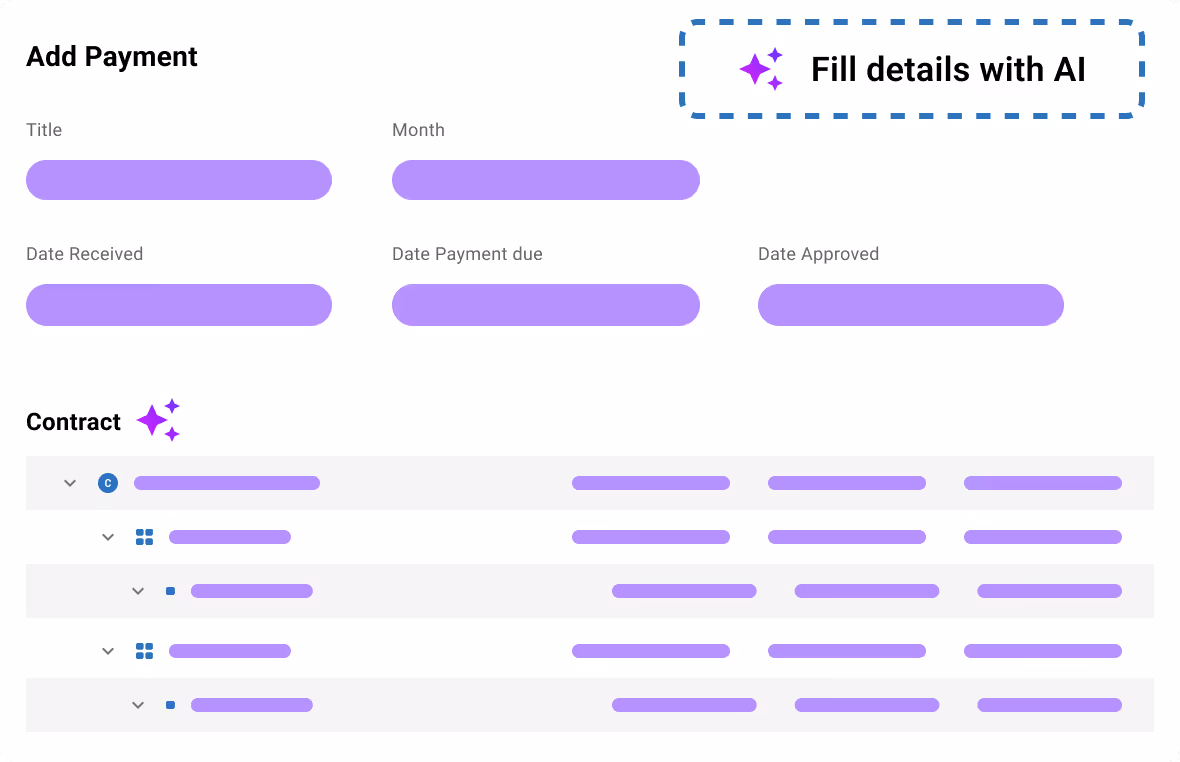Collapse the first grid sub-item

click(108, 536)
